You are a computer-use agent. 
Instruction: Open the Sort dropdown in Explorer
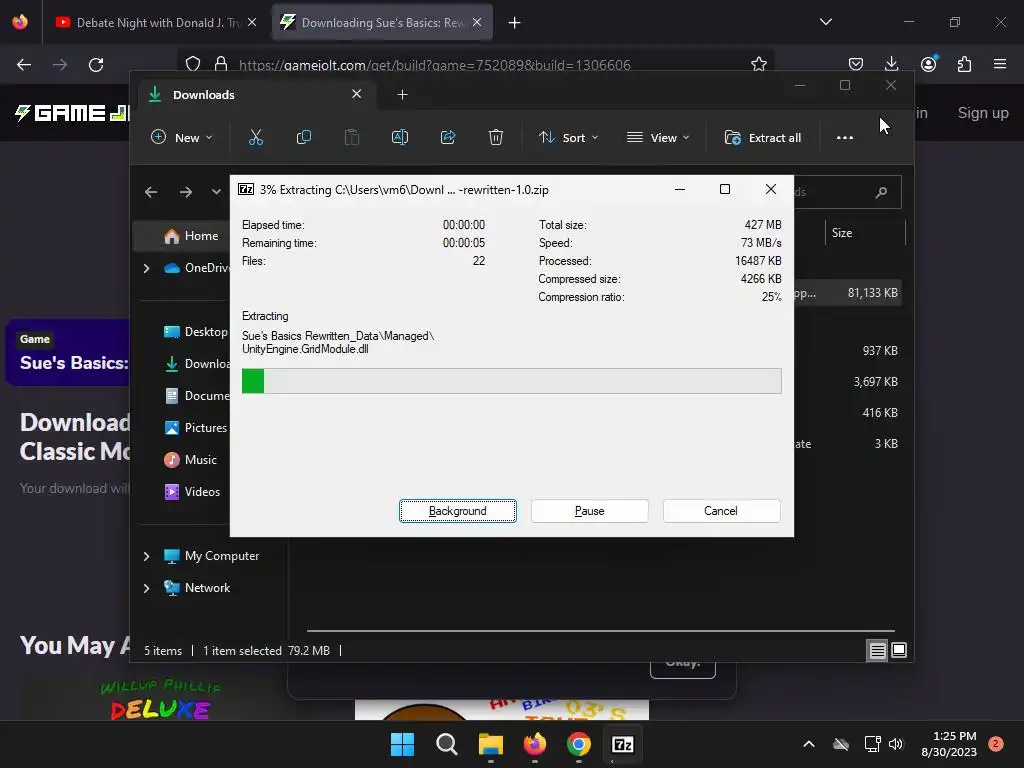coord(568,138)
